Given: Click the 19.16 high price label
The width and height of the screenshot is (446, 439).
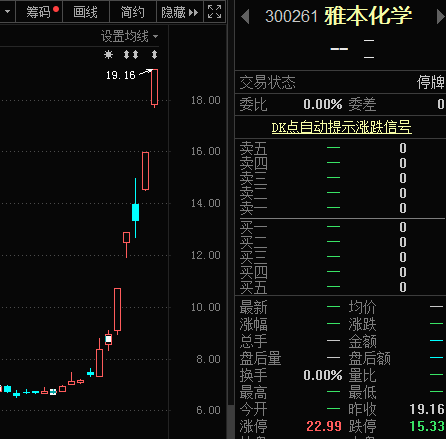Looking at the screenshot, I should point(120,75).
